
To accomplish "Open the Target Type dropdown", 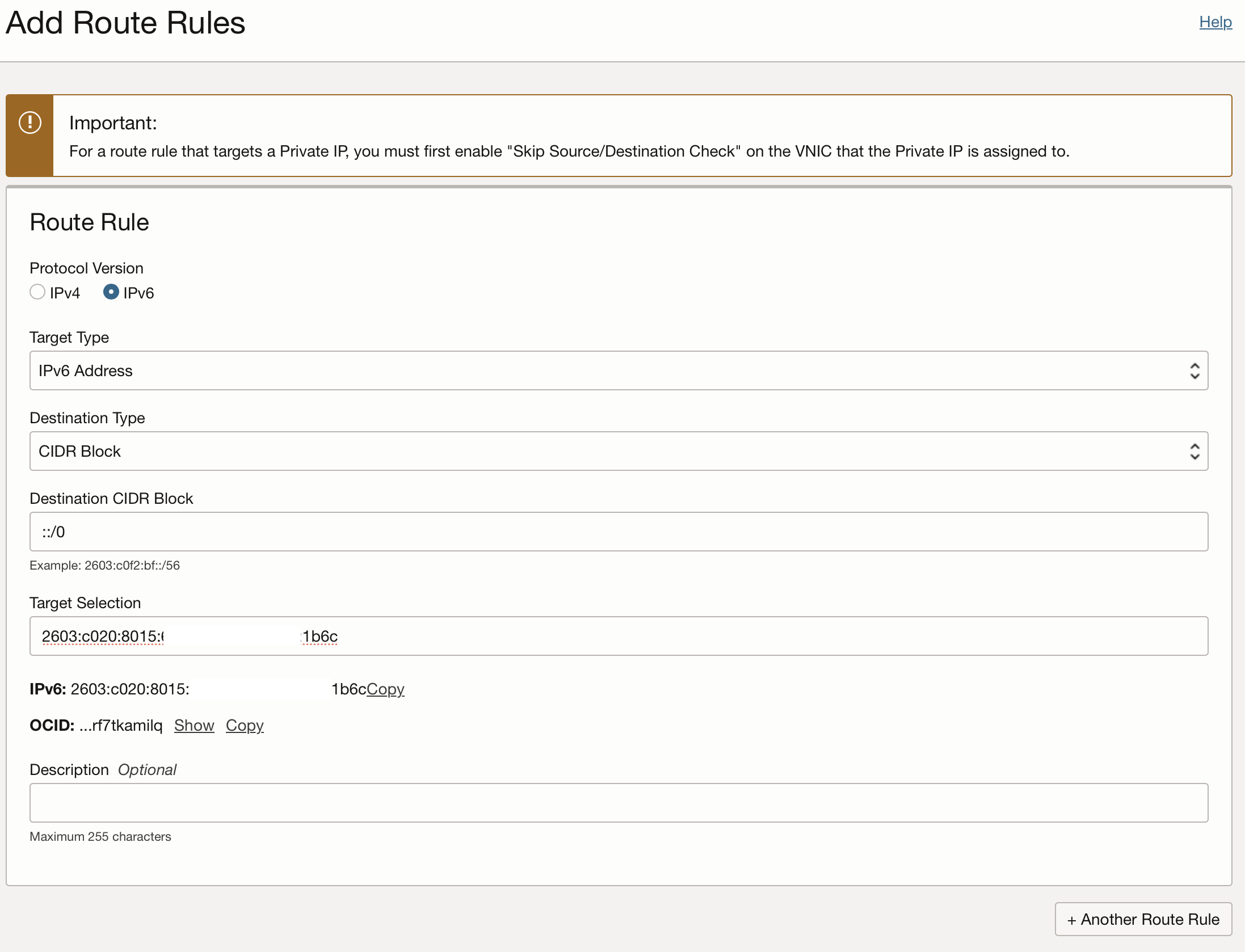I will [x=619, y=370].
